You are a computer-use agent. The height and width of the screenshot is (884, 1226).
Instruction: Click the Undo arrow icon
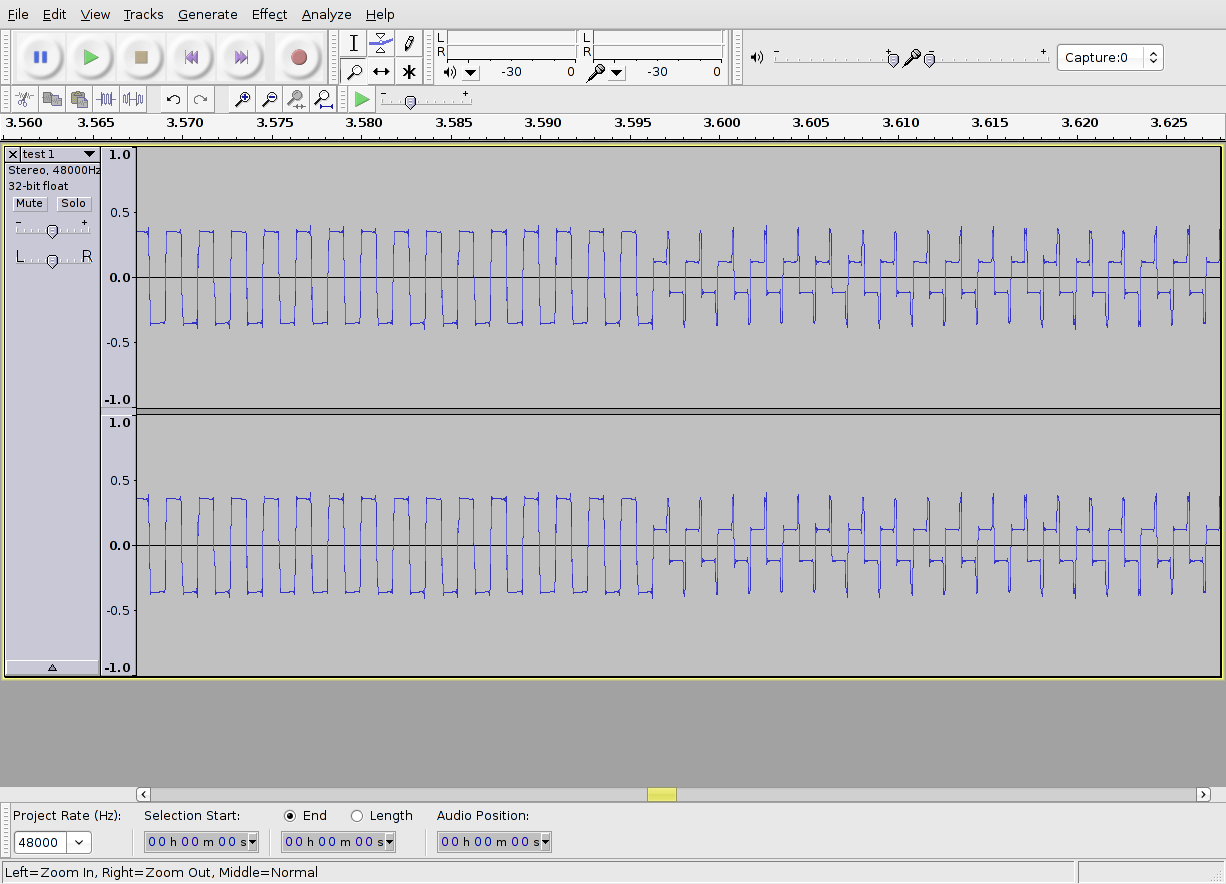173,99
